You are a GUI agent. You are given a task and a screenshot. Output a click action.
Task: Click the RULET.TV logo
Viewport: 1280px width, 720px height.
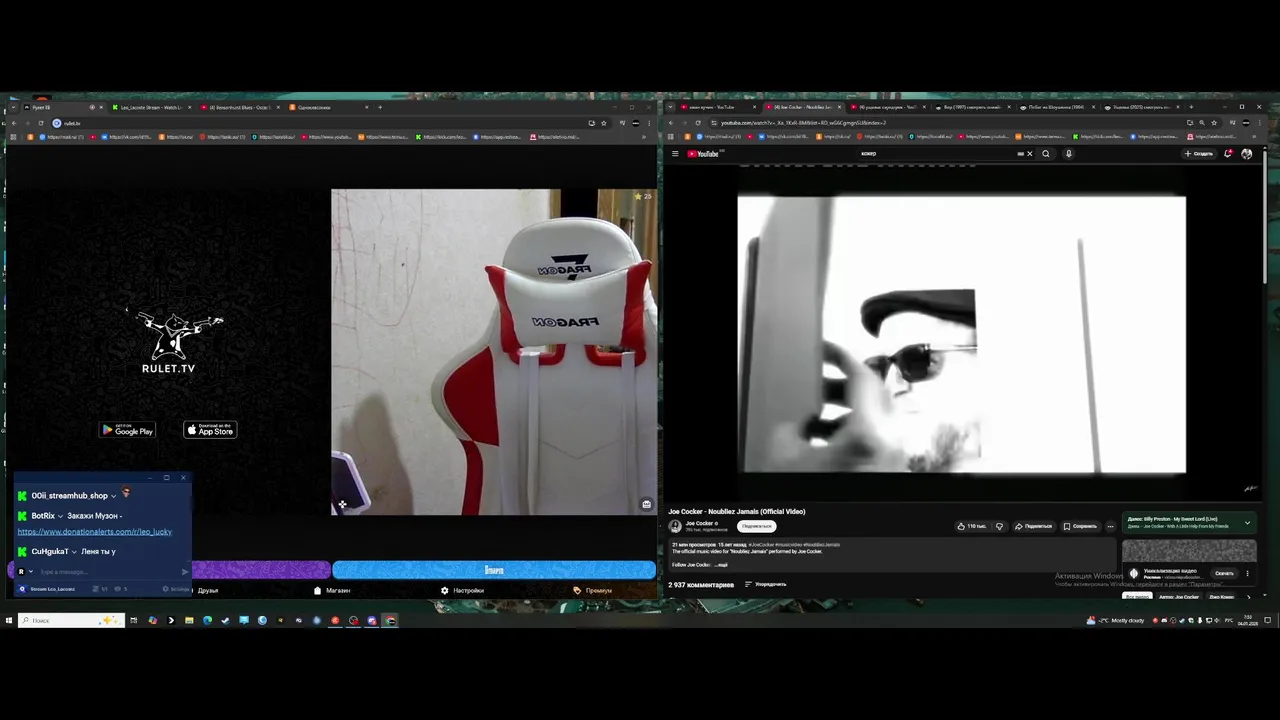click(168, 342)
